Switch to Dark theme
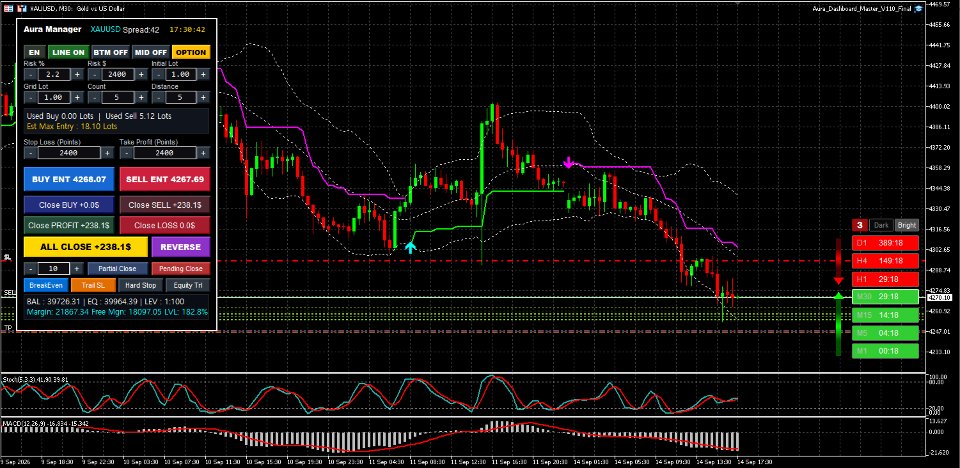This screenshot has height=468, width=960. pyautogui.click(x=881, y=225)
